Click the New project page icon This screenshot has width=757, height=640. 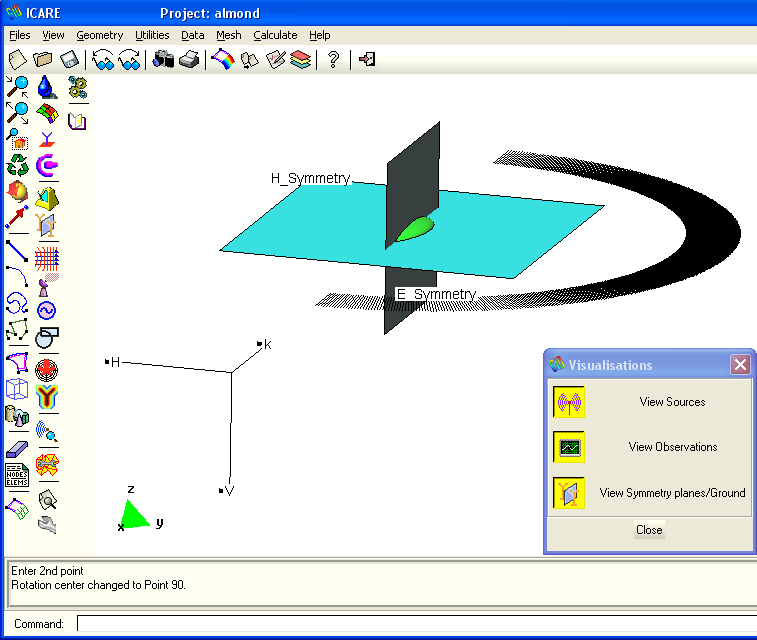click(18, 60)
